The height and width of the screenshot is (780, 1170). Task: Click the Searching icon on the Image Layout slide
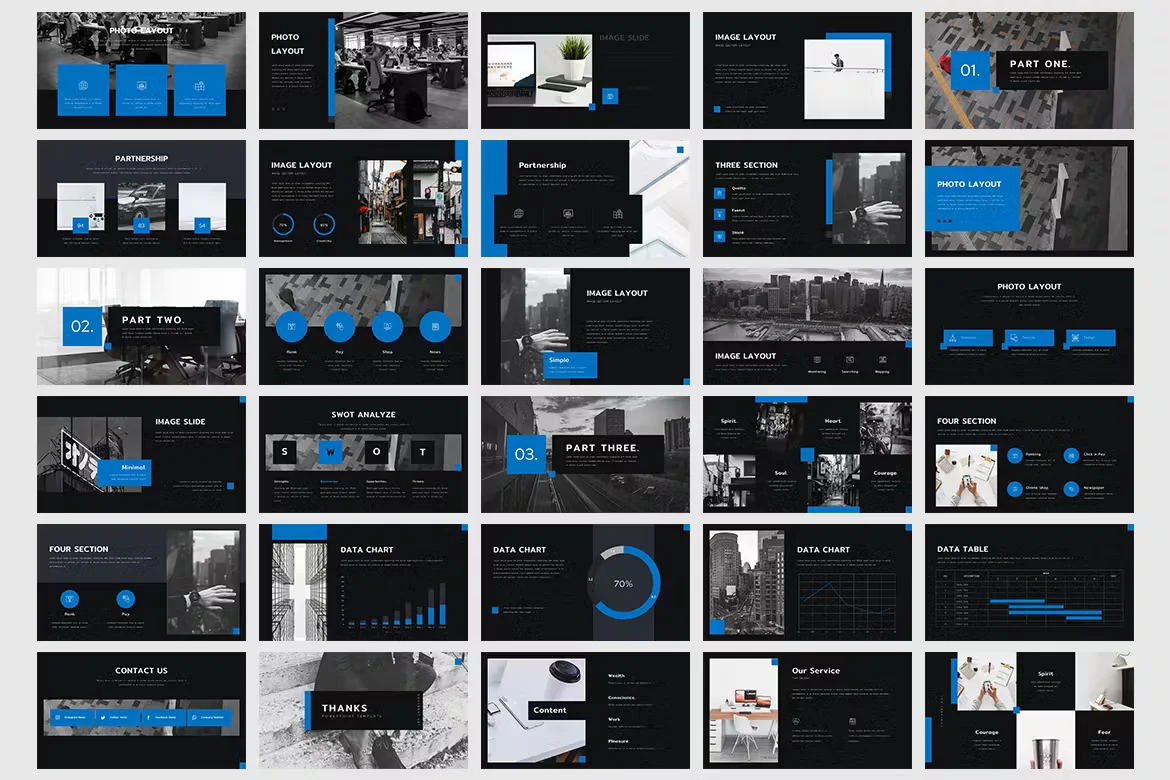[850, 359]
